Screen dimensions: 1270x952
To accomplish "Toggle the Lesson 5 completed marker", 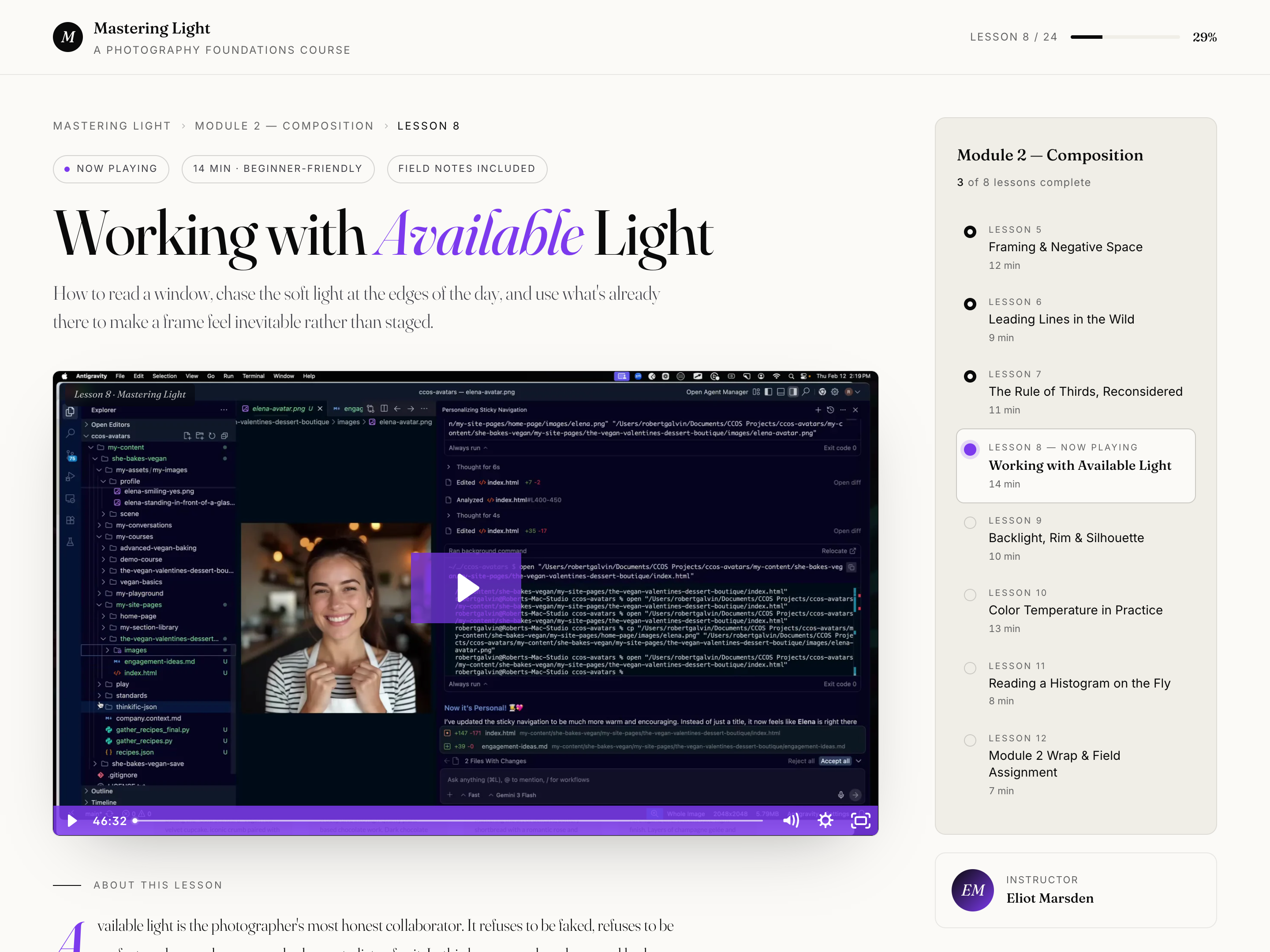I will pyautogui.click(x=970, y=232).
